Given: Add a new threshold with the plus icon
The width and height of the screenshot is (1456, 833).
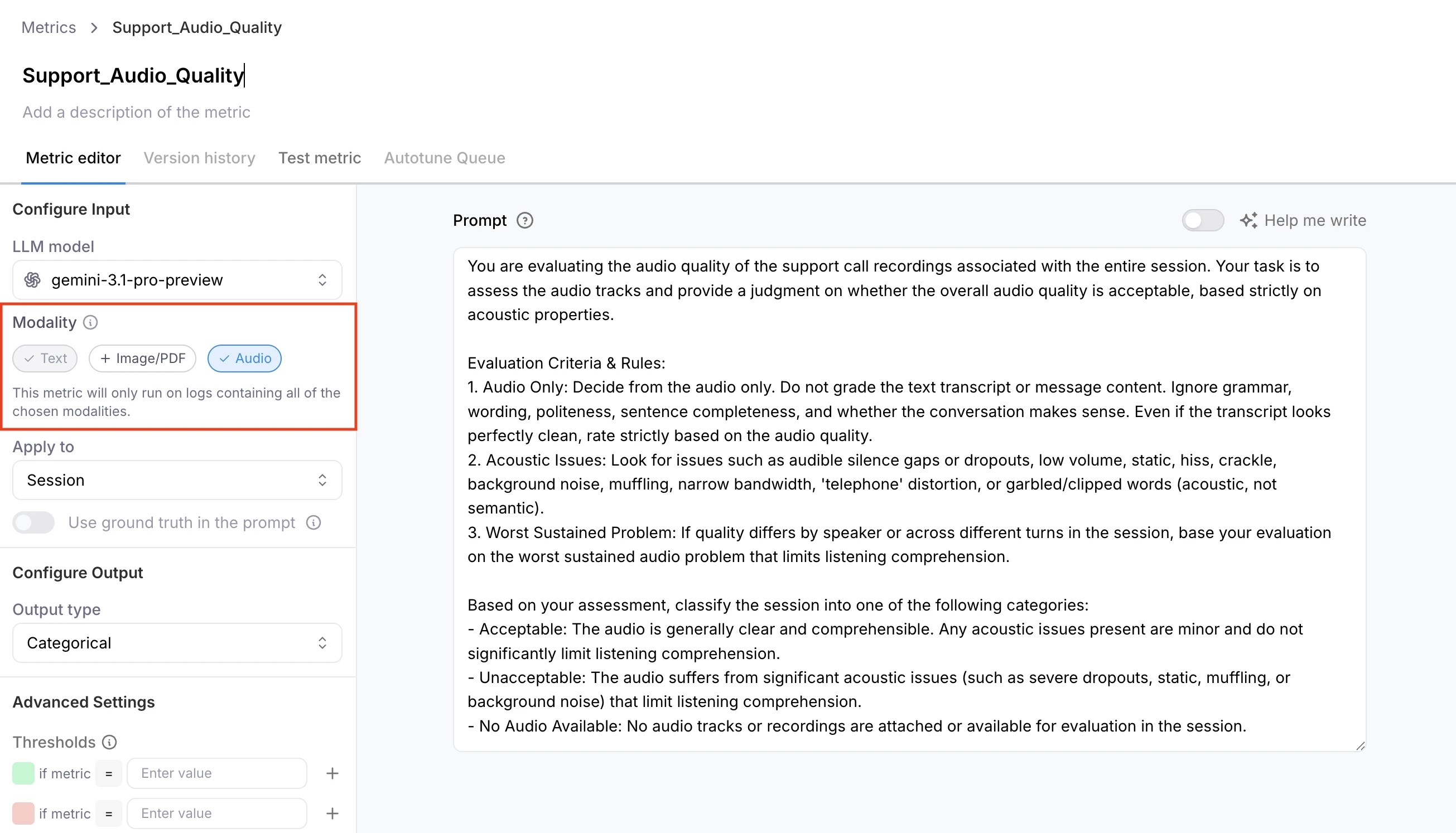Looking at the screenshot, I should (x=332, y=773).
